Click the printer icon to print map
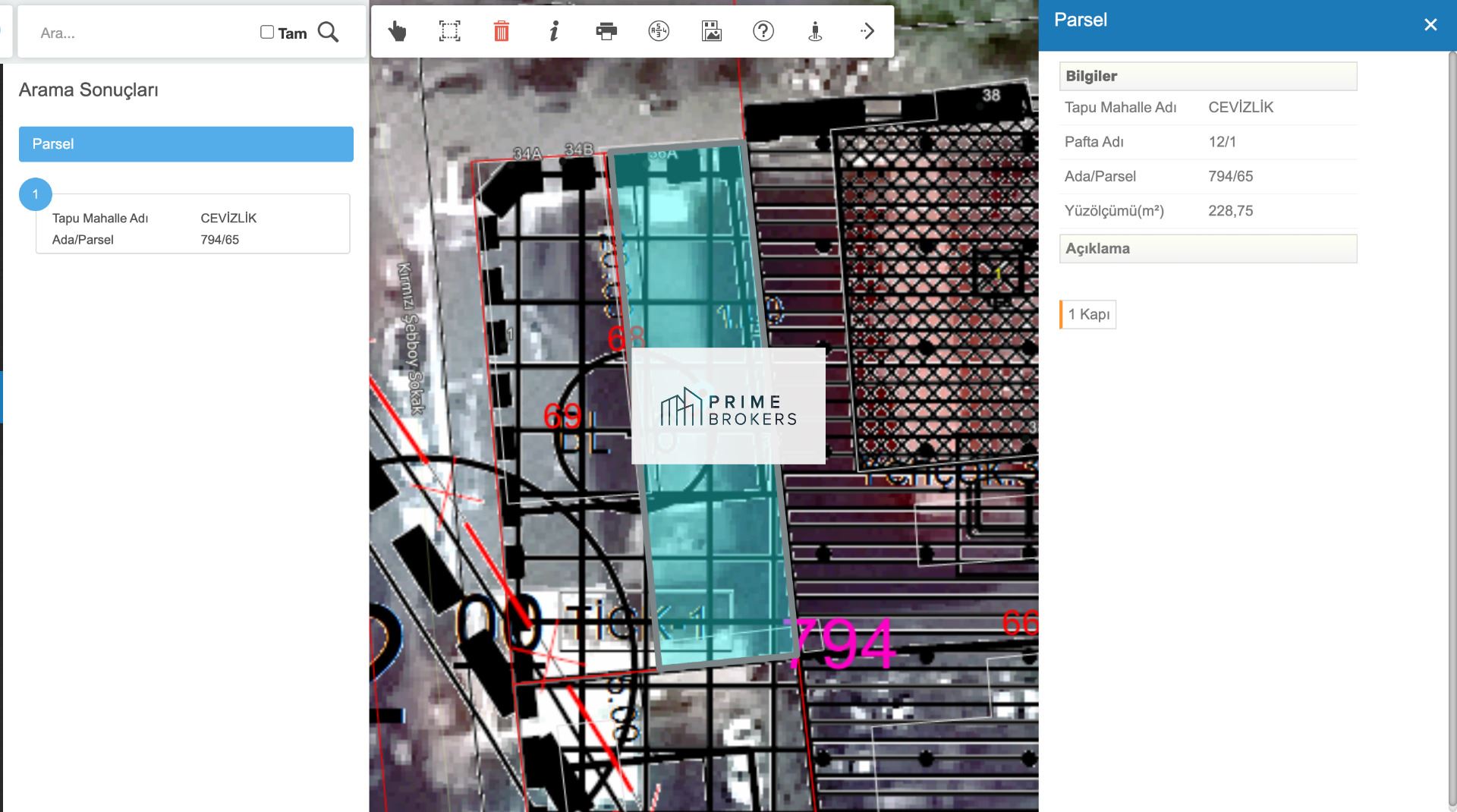The height and width of the screenshot is (812, 1457). click(x=606, y=31)
